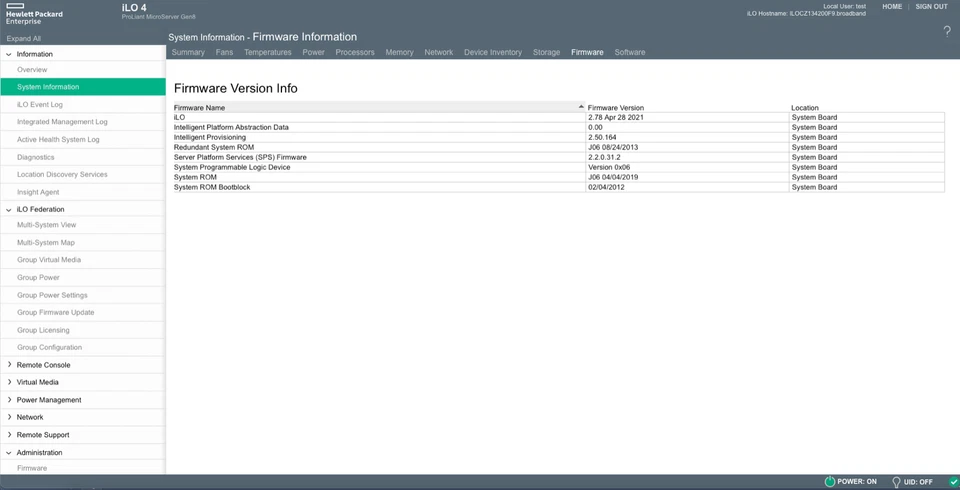The width and height of the screenshot is (960, 490).
Task: Open Diagnostics in sidebar
Action: [83, 157]
